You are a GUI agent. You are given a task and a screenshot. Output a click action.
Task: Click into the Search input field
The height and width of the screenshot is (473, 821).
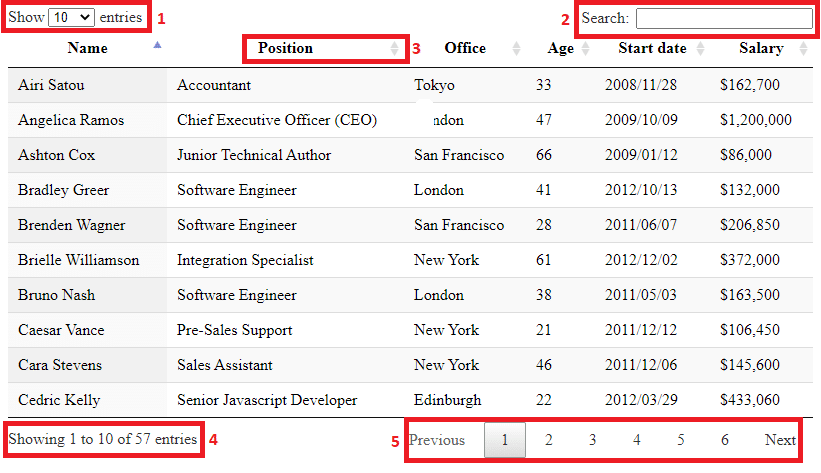tap(724, 18)
